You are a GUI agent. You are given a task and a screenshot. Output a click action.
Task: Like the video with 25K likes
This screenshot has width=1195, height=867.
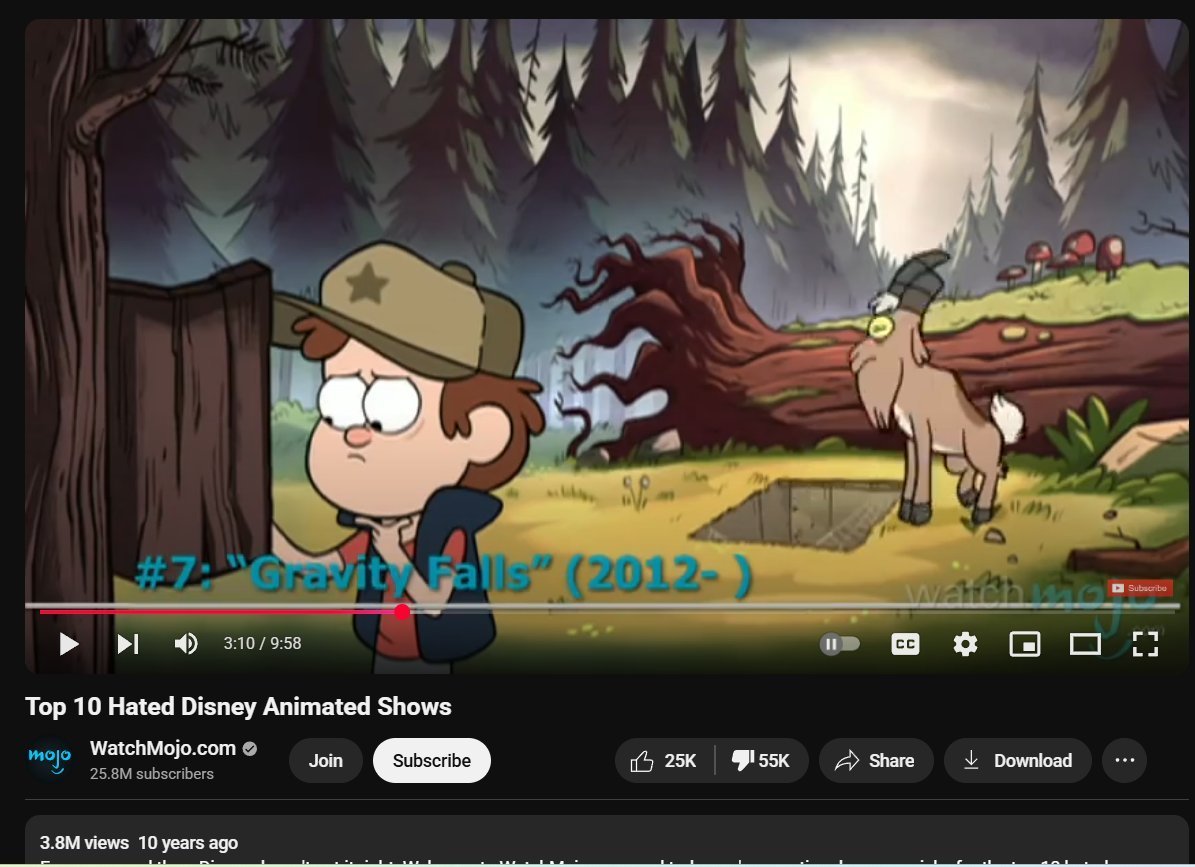[664, 760]
